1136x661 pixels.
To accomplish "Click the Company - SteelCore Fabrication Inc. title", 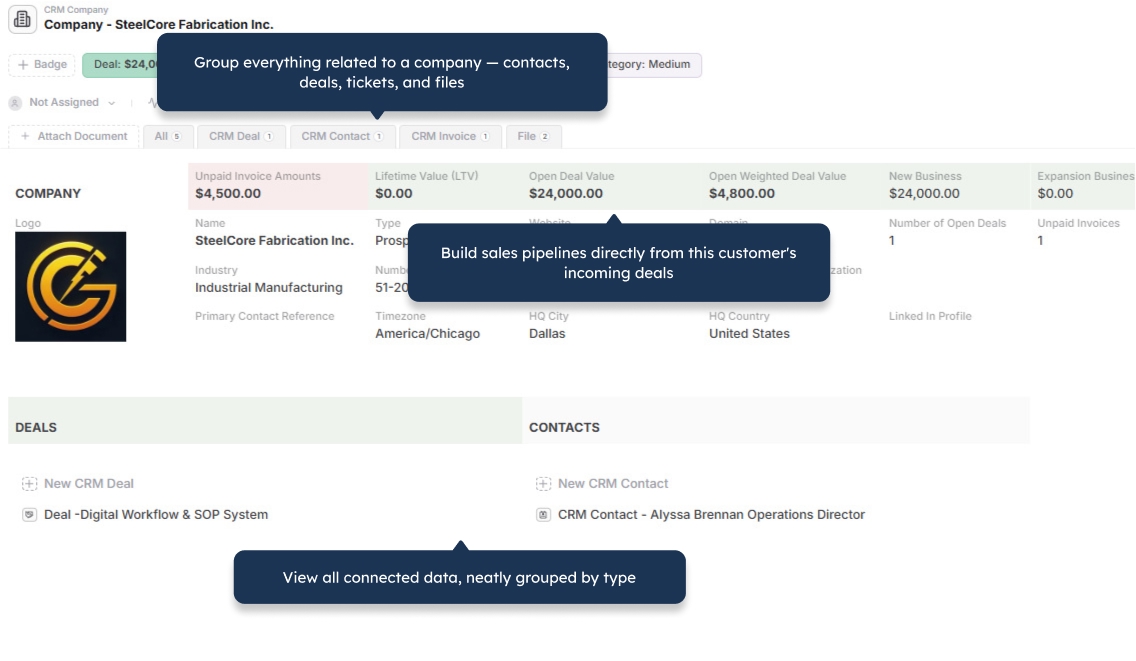I will (x=159, y=25).
